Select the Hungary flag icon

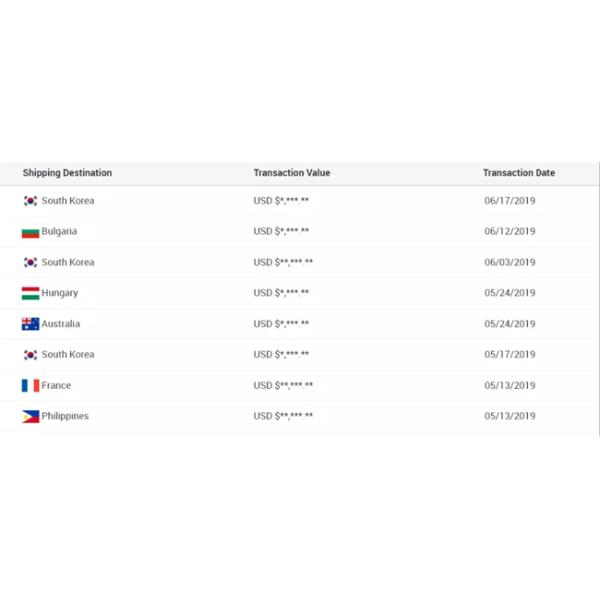tap(30, 294)
